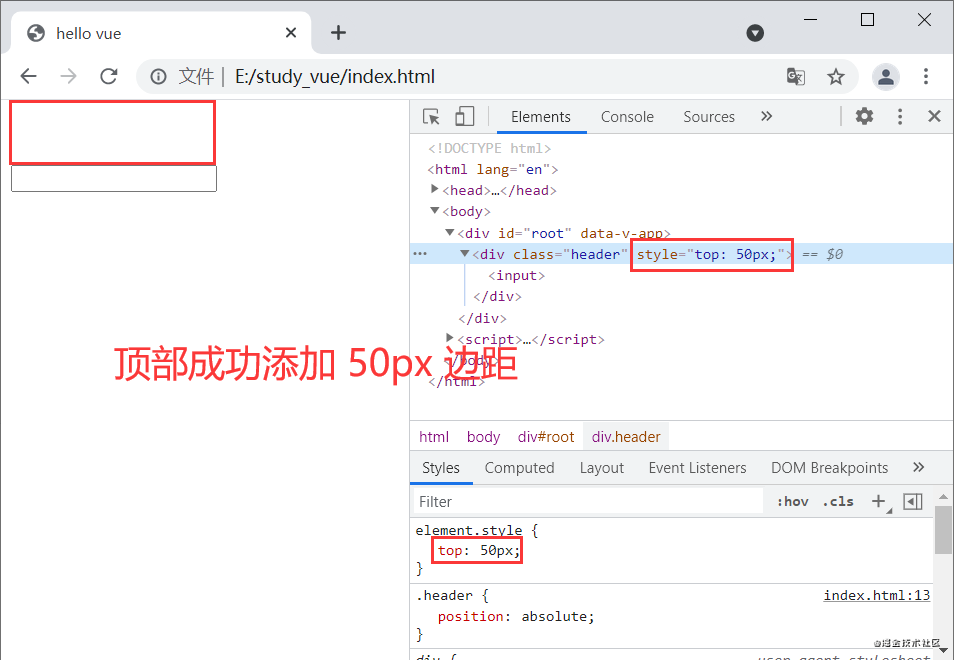Edit the position: absolute declaration
The image size is (954, 660).
516,616
